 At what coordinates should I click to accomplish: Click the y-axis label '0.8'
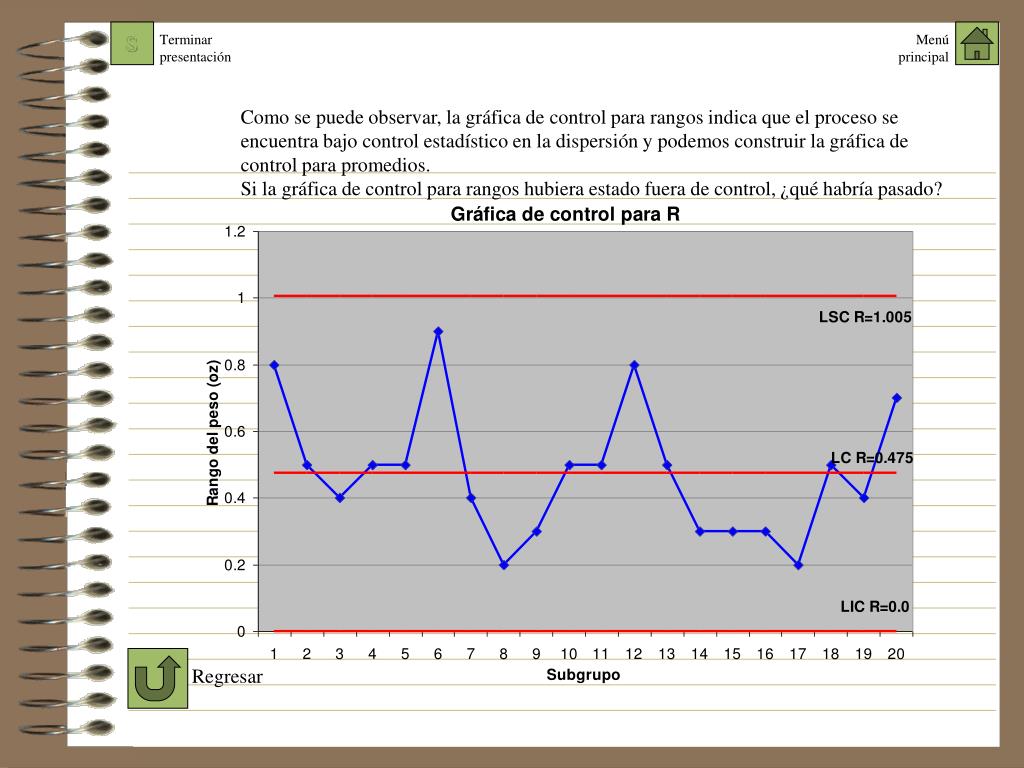(x=235, y=365)
